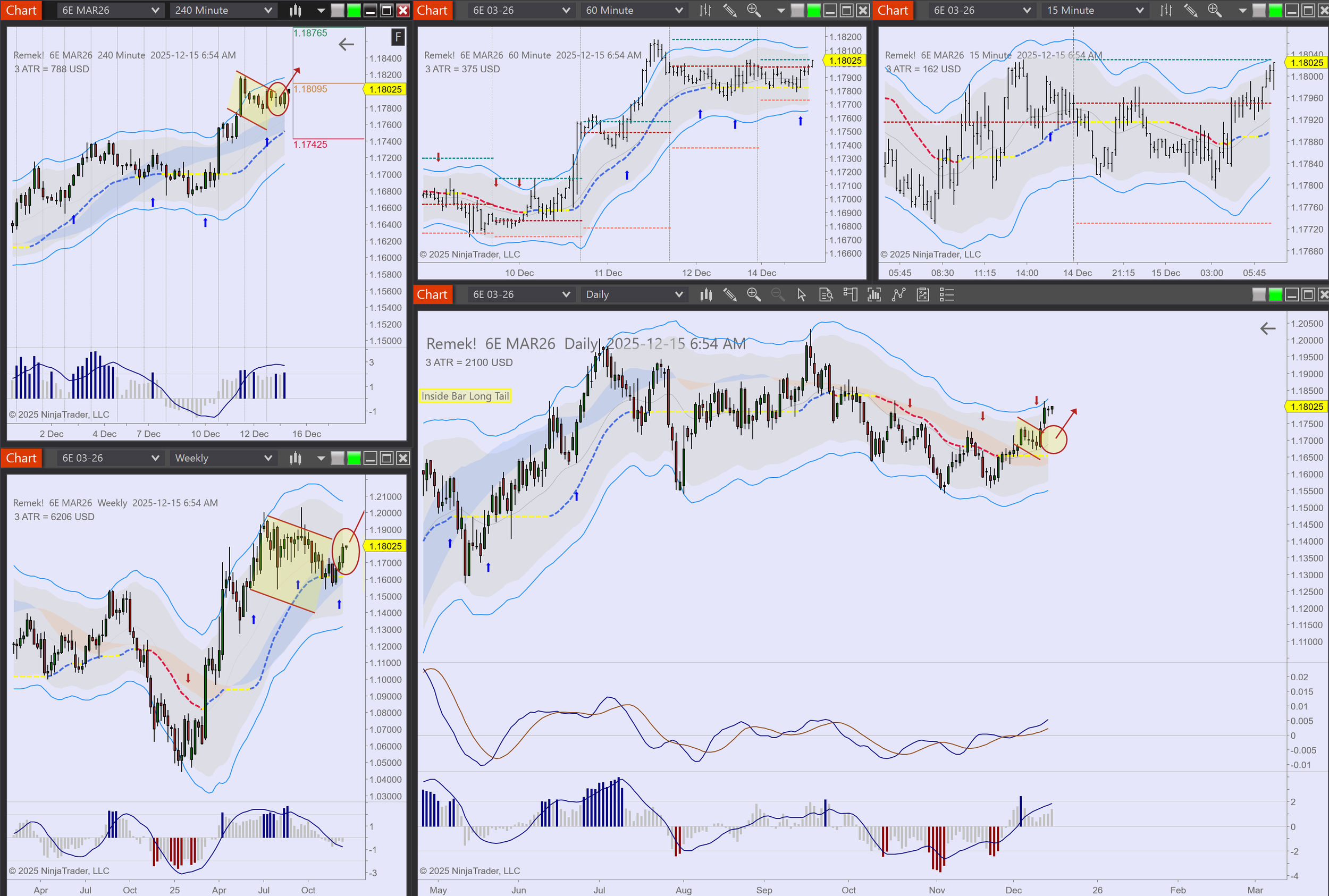
Task: Click Chart tab of 15 Minute window
Action: point(892,10)
